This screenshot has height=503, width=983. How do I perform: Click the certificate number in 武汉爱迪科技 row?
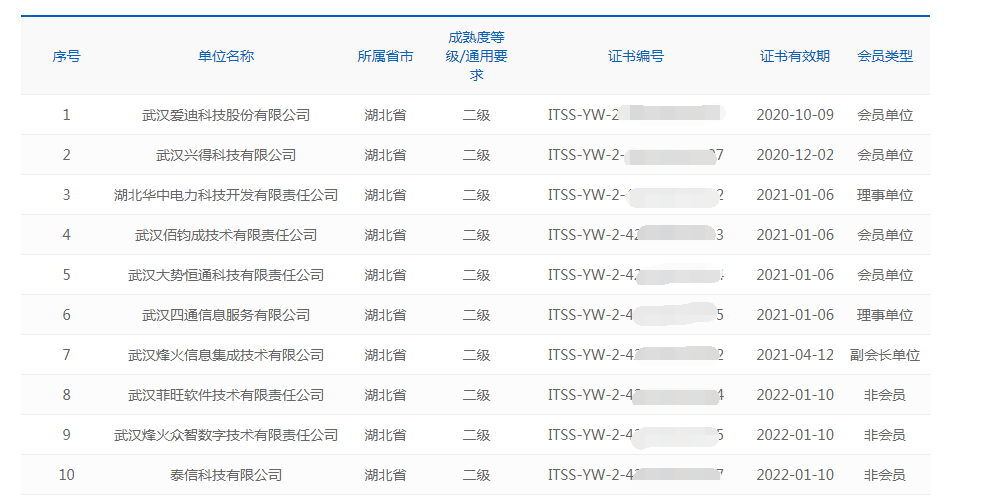636,115
